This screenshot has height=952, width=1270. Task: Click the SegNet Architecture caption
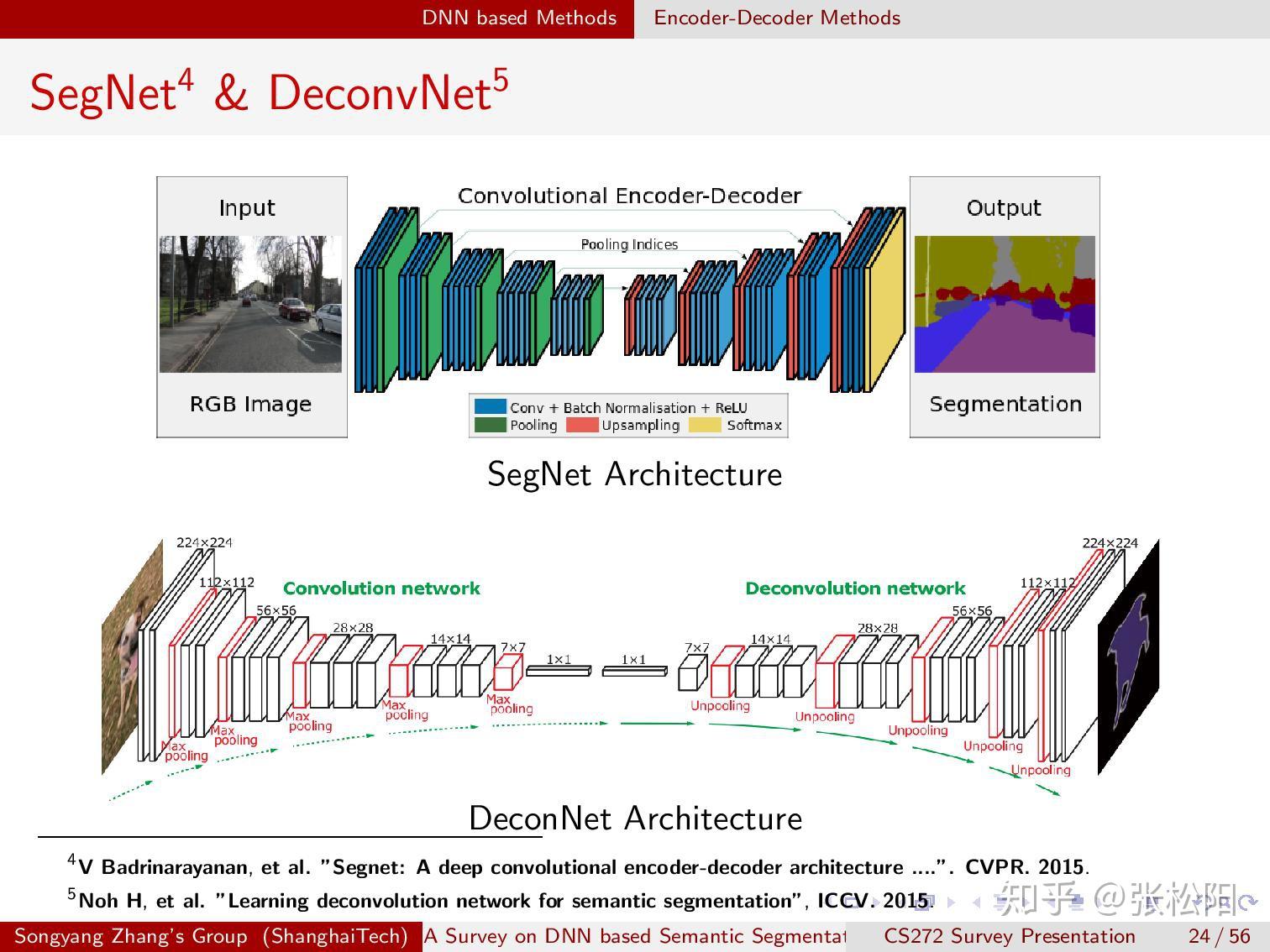coord(634,474)
